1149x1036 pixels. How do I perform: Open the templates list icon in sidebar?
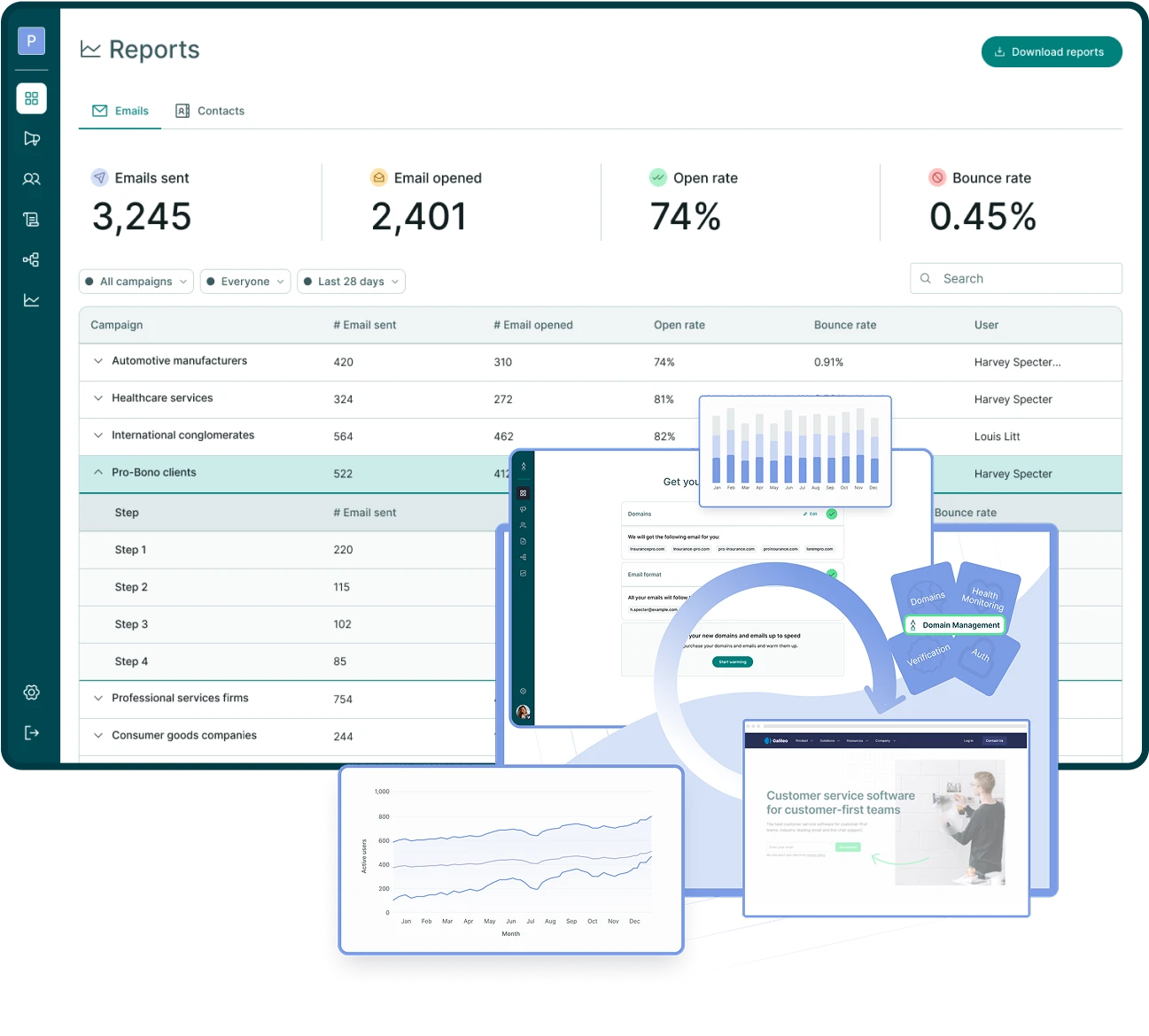pos(31,219)
